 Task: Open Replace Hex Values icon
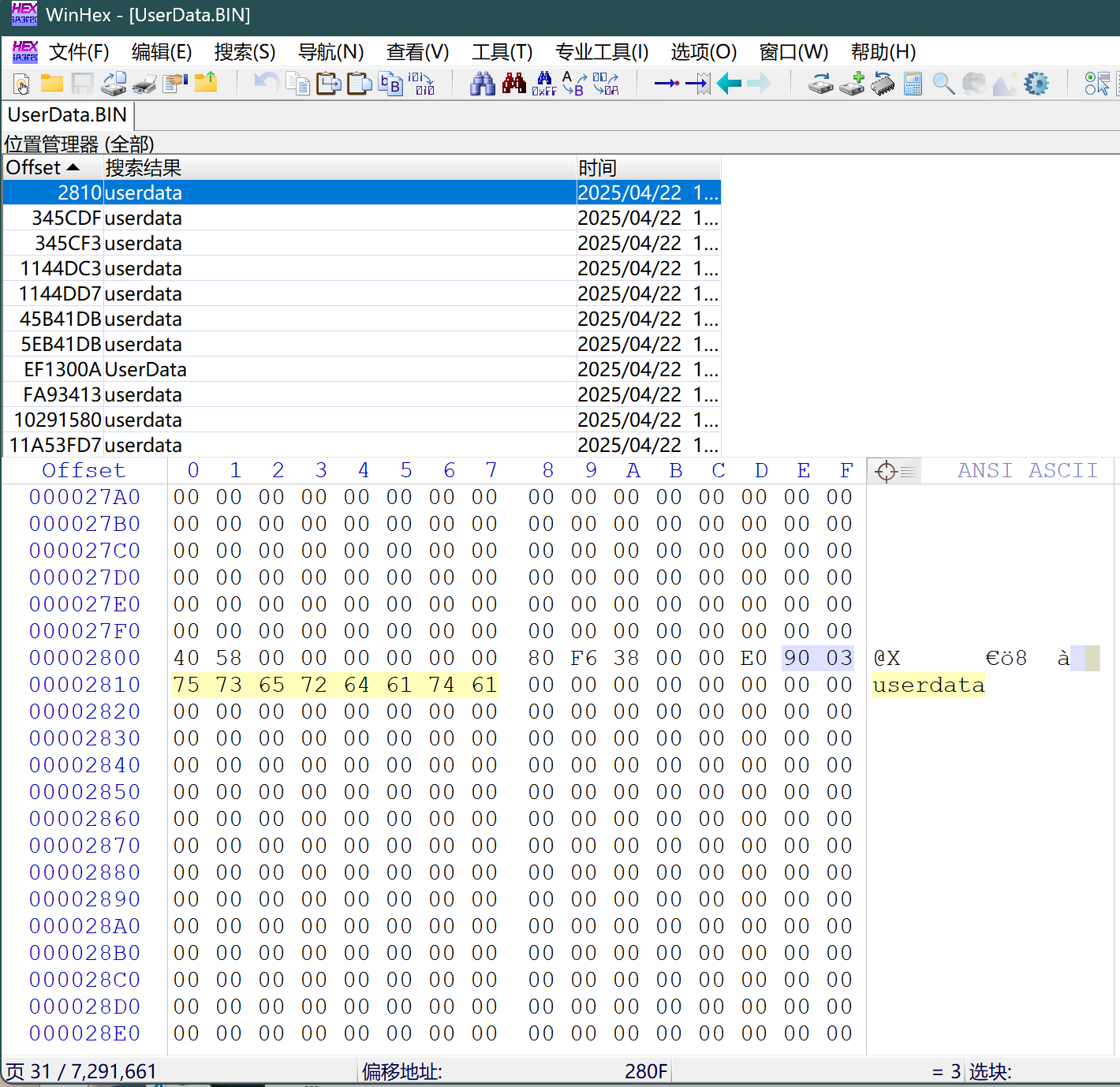(x=606, y=84)
